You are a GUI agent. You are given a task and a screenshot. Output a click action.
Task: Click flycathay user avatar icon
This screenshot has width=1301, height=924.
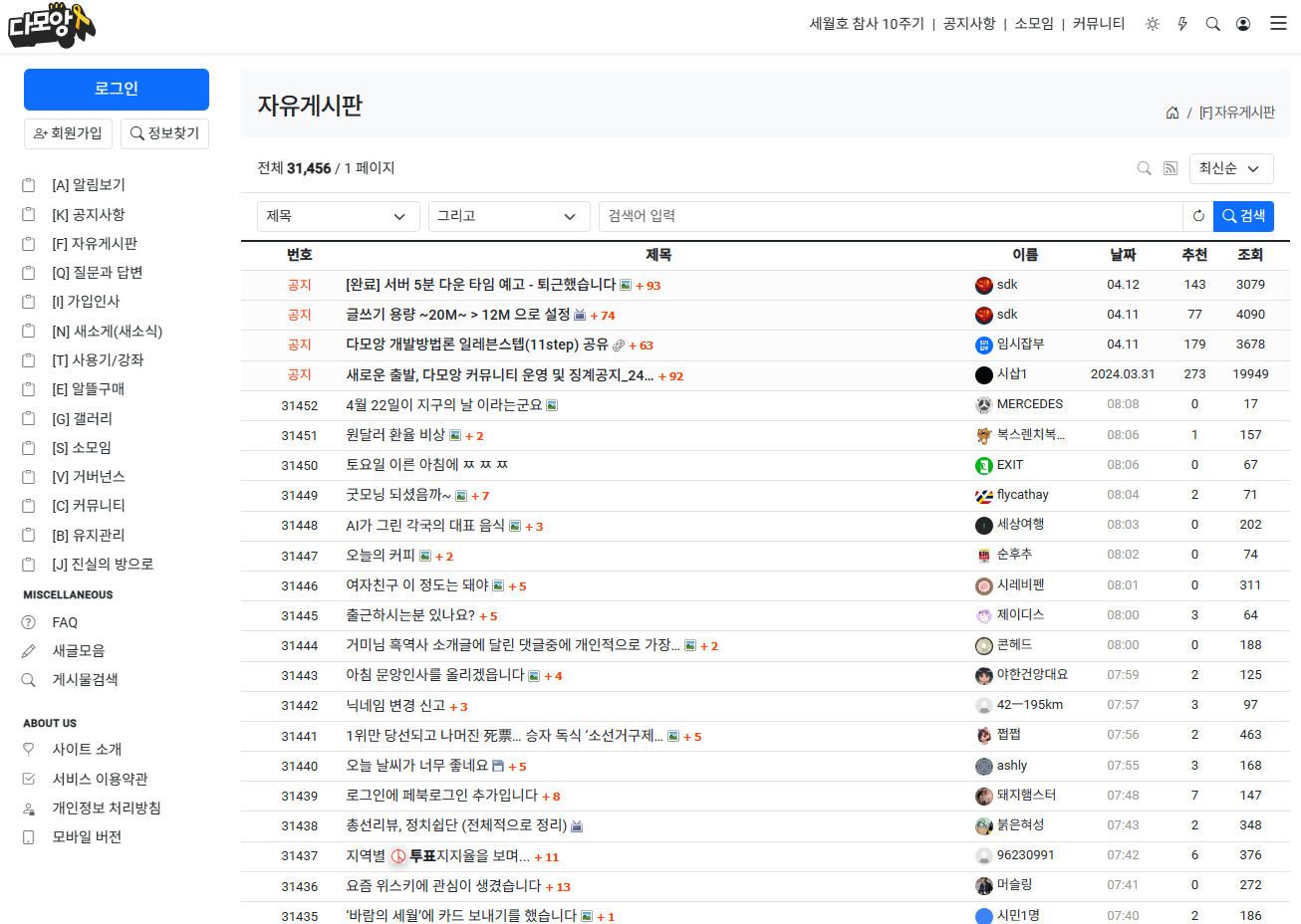point(984,495)
